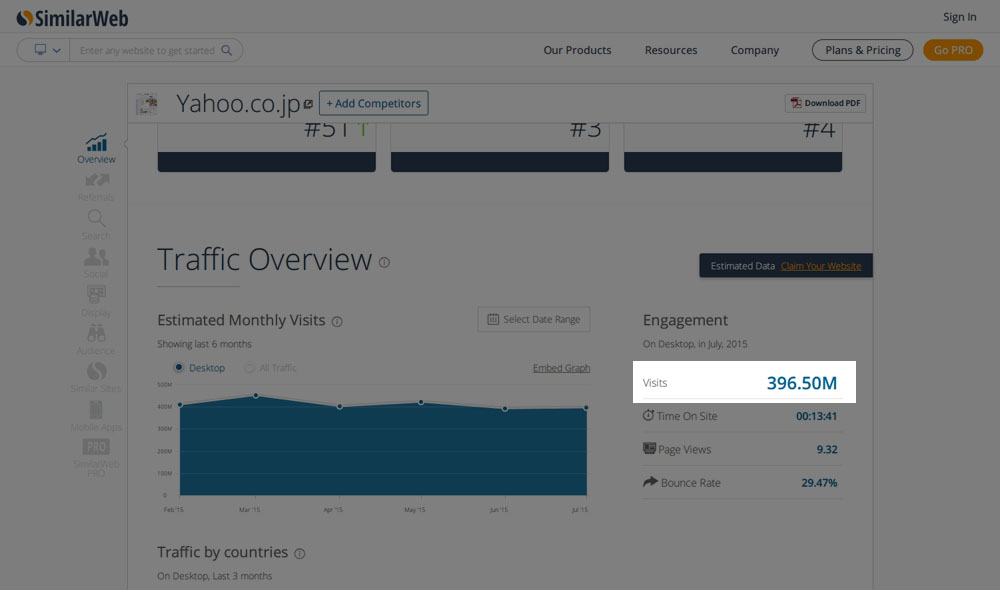The width and height of the screenshot is (1000, 590).
Task: Click the Traffic by countries info icon
Action: click(300, 554)
